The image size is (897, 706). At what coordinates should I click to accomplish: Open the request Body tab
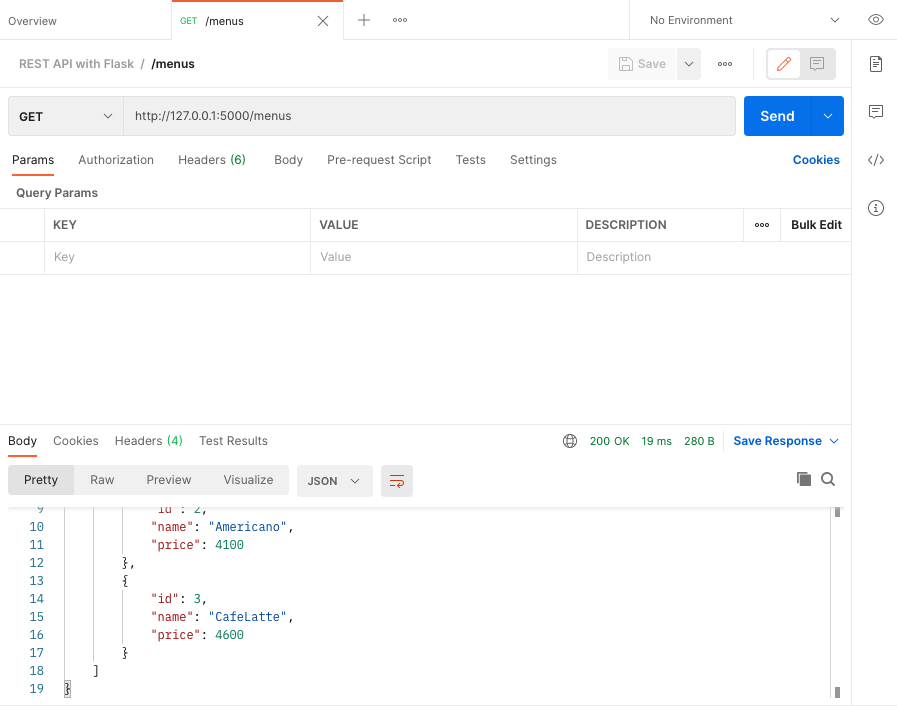click(288, 160)
